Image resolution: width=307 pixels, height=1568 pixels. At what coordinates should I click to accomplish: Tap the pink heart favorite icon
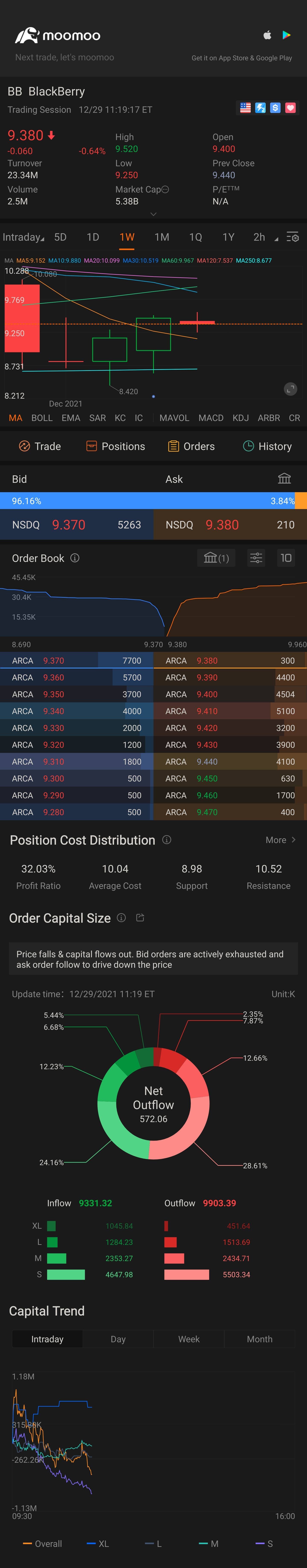tap(291, 108)
